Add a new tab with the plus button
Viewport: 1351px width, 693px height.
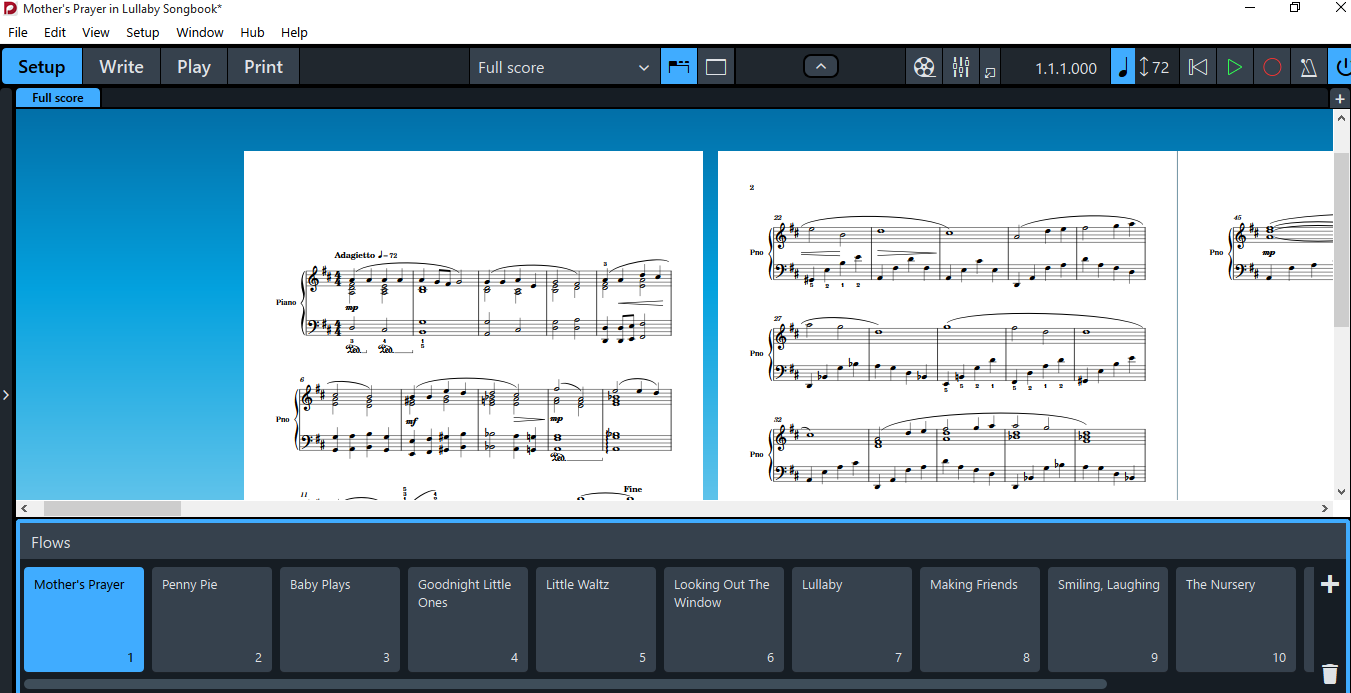click(x=1340, y=98)
